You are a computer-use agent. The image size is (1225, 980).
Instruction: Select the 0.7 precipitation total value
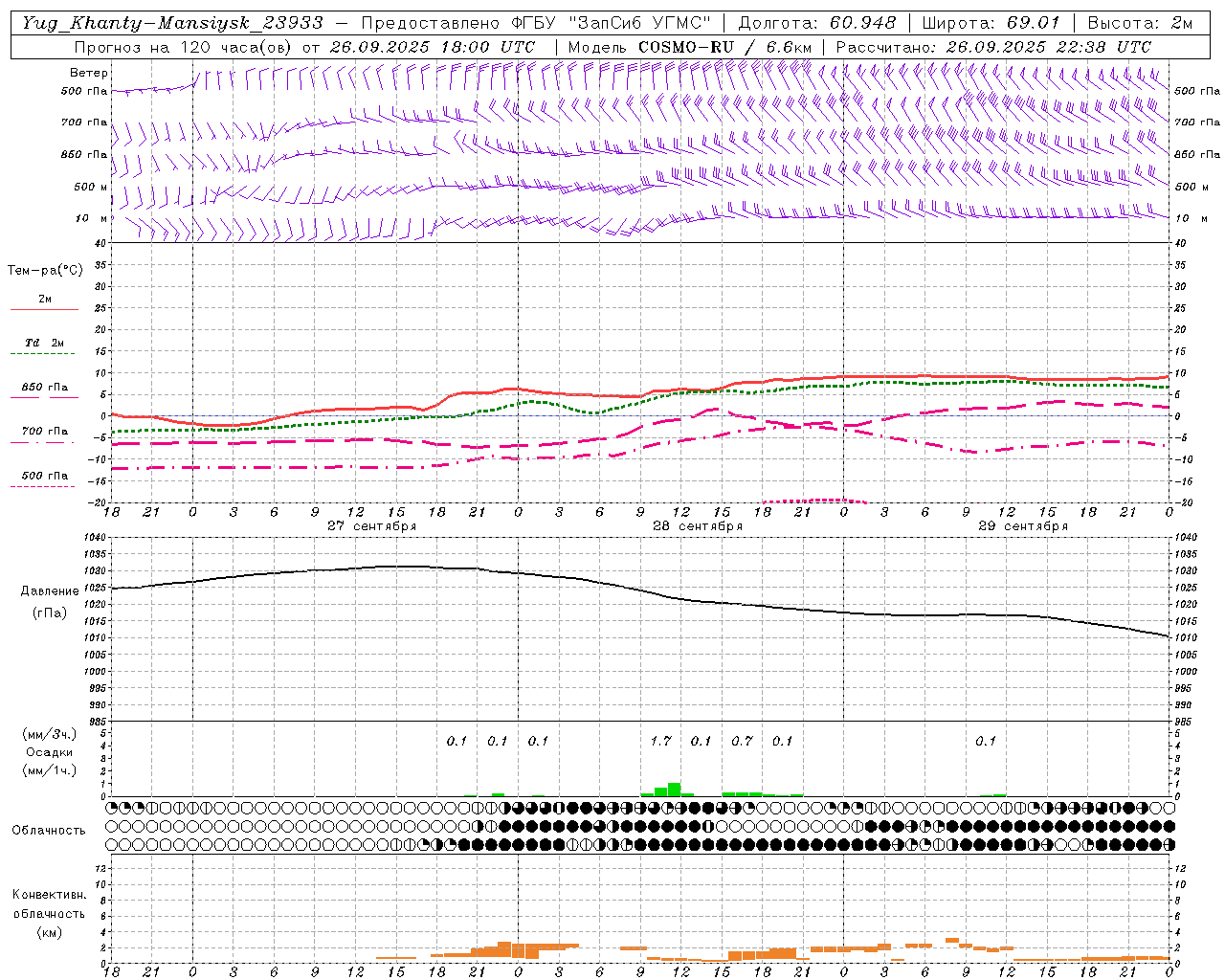click(x=742, y=741)
